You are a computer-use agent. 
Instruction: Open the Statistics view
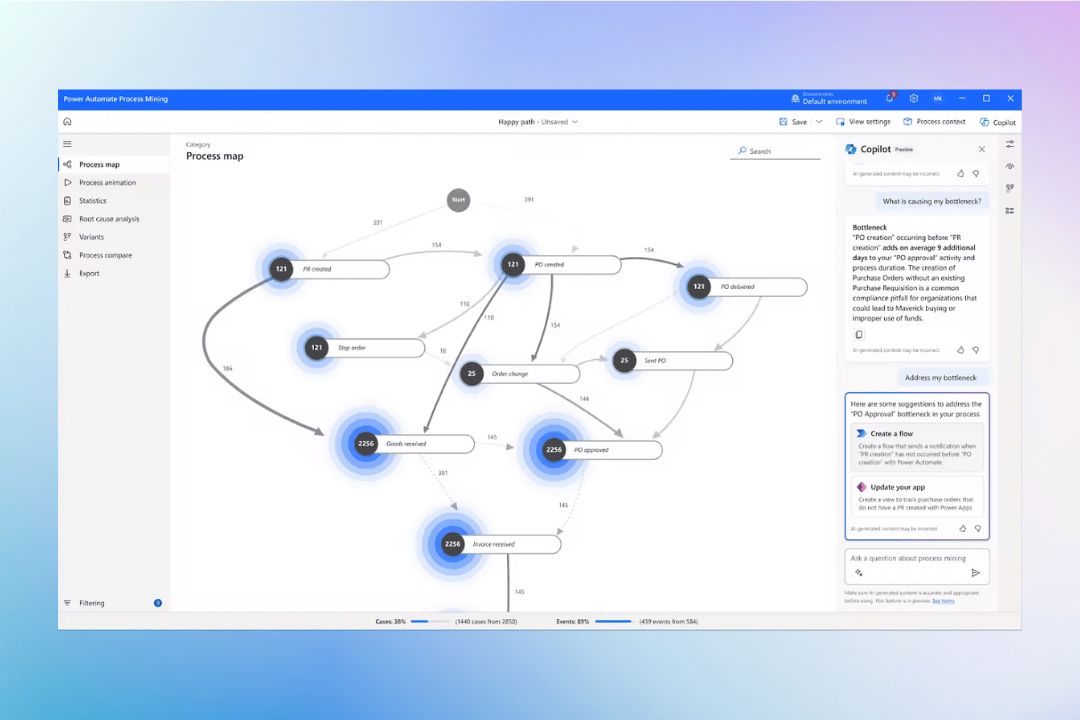pyautogui.click(x=114, y=200)
